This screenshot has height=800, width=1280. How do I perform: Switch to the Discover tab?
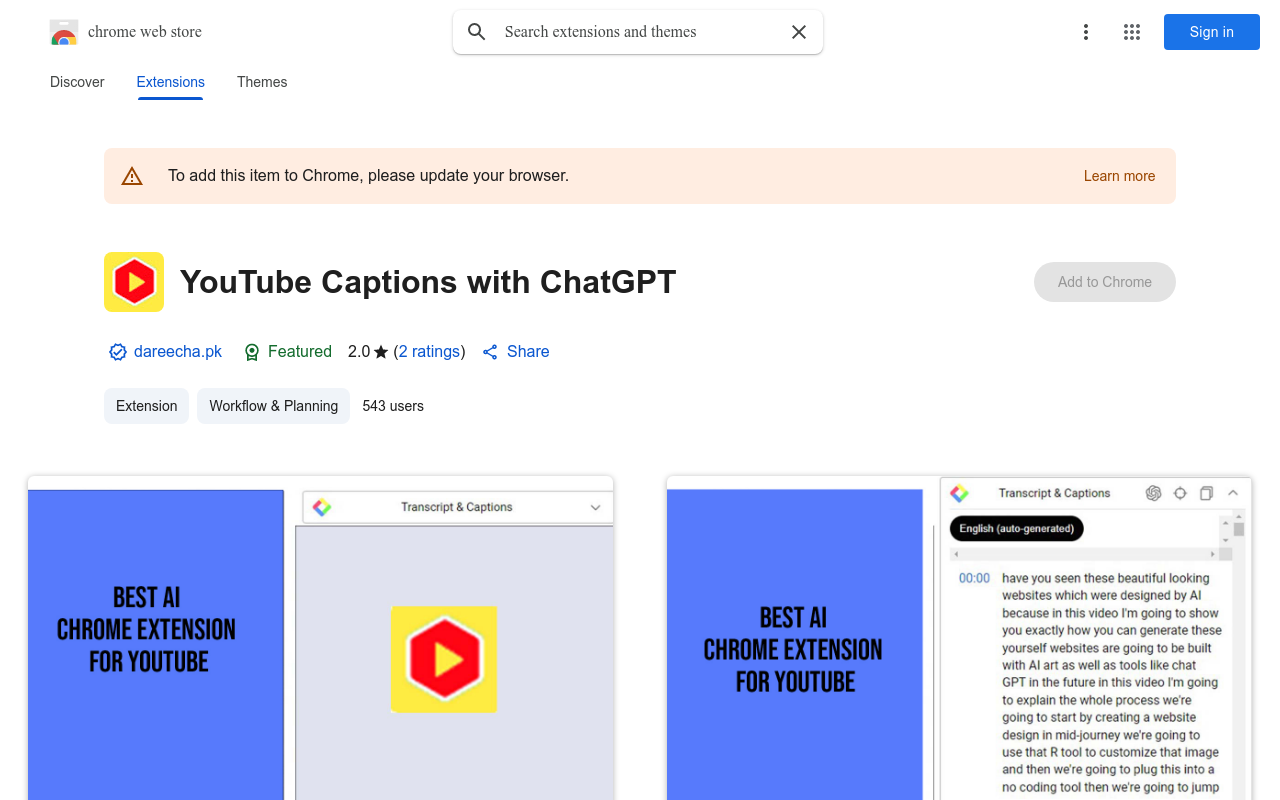pyautogui.click(x=77, y=82)
